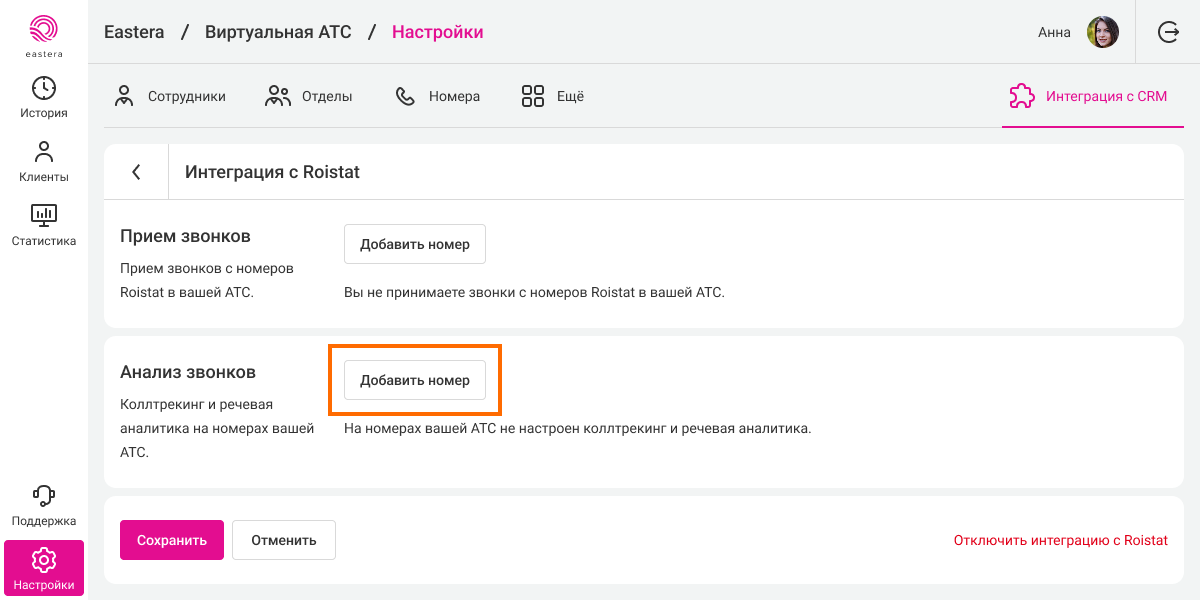The image size is (1200, 600).
Task: Click the logout icon in header
Action: click(1168, 32)
